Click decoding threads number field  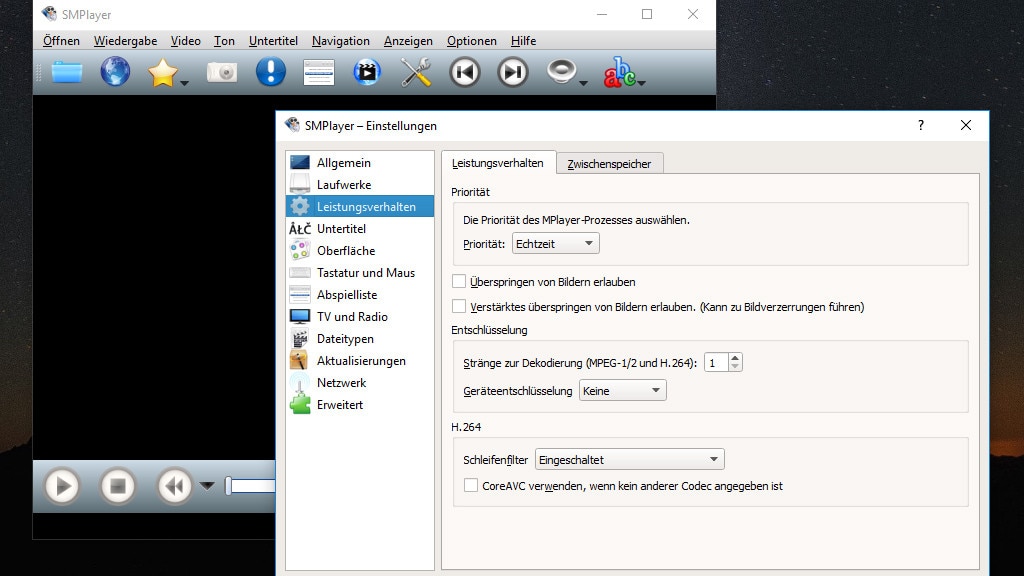coord(716,362)
